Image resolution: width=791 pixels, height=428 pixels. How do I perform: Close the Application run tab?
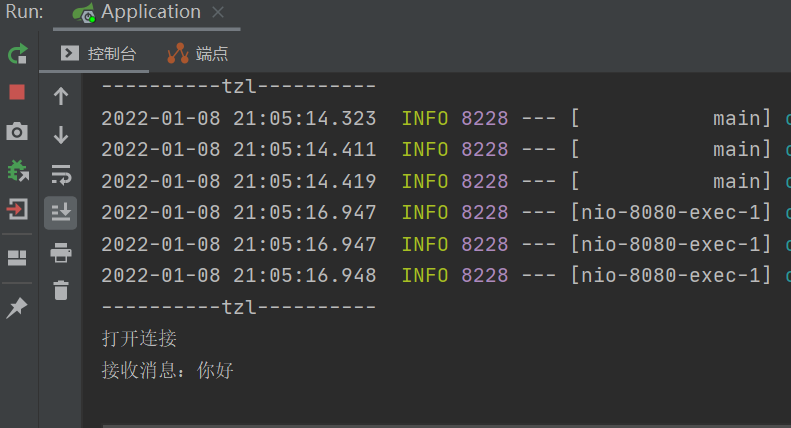218,12
